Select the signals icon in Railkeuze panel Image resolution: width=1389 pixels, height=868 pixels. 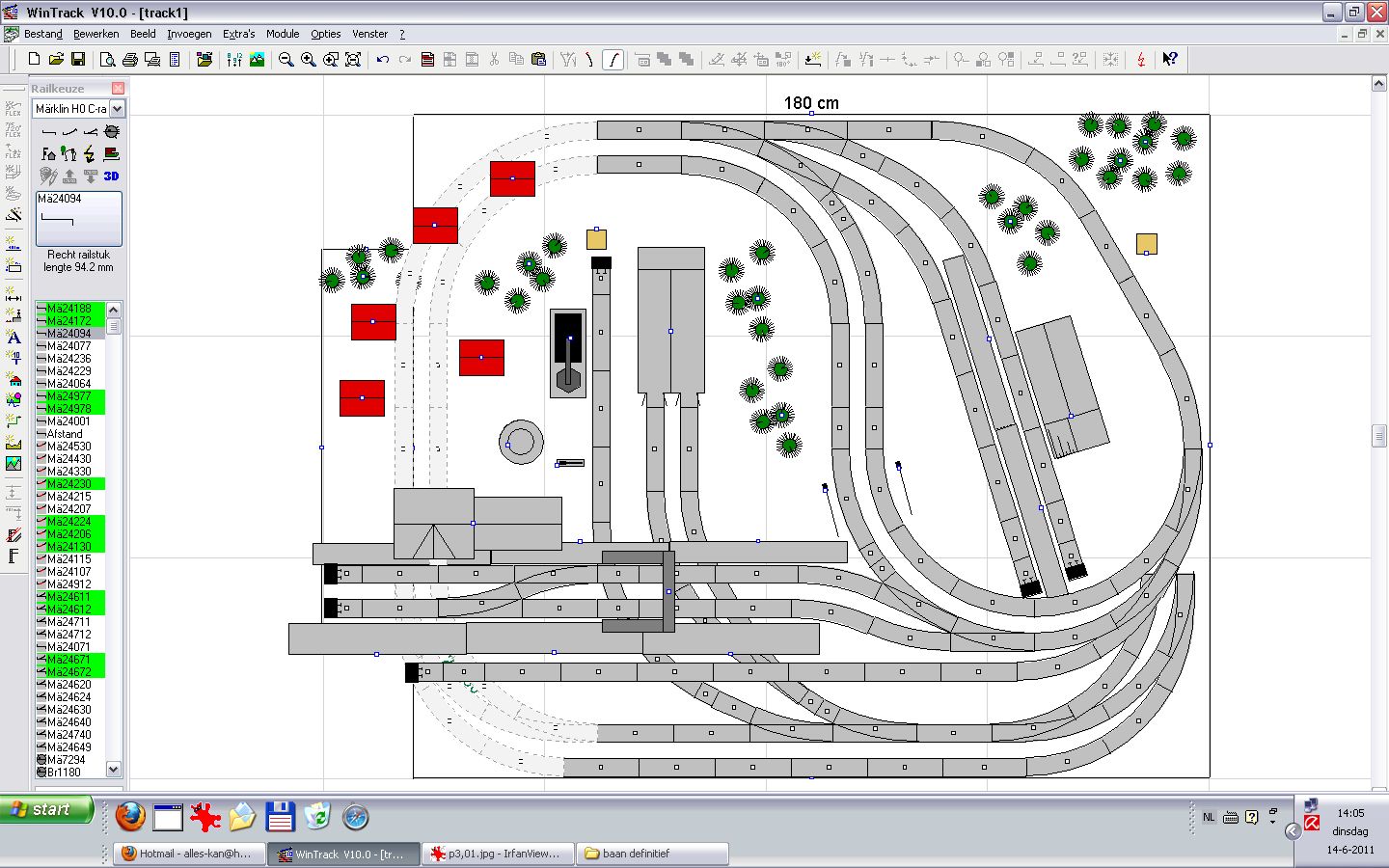(x=68, y=153)
